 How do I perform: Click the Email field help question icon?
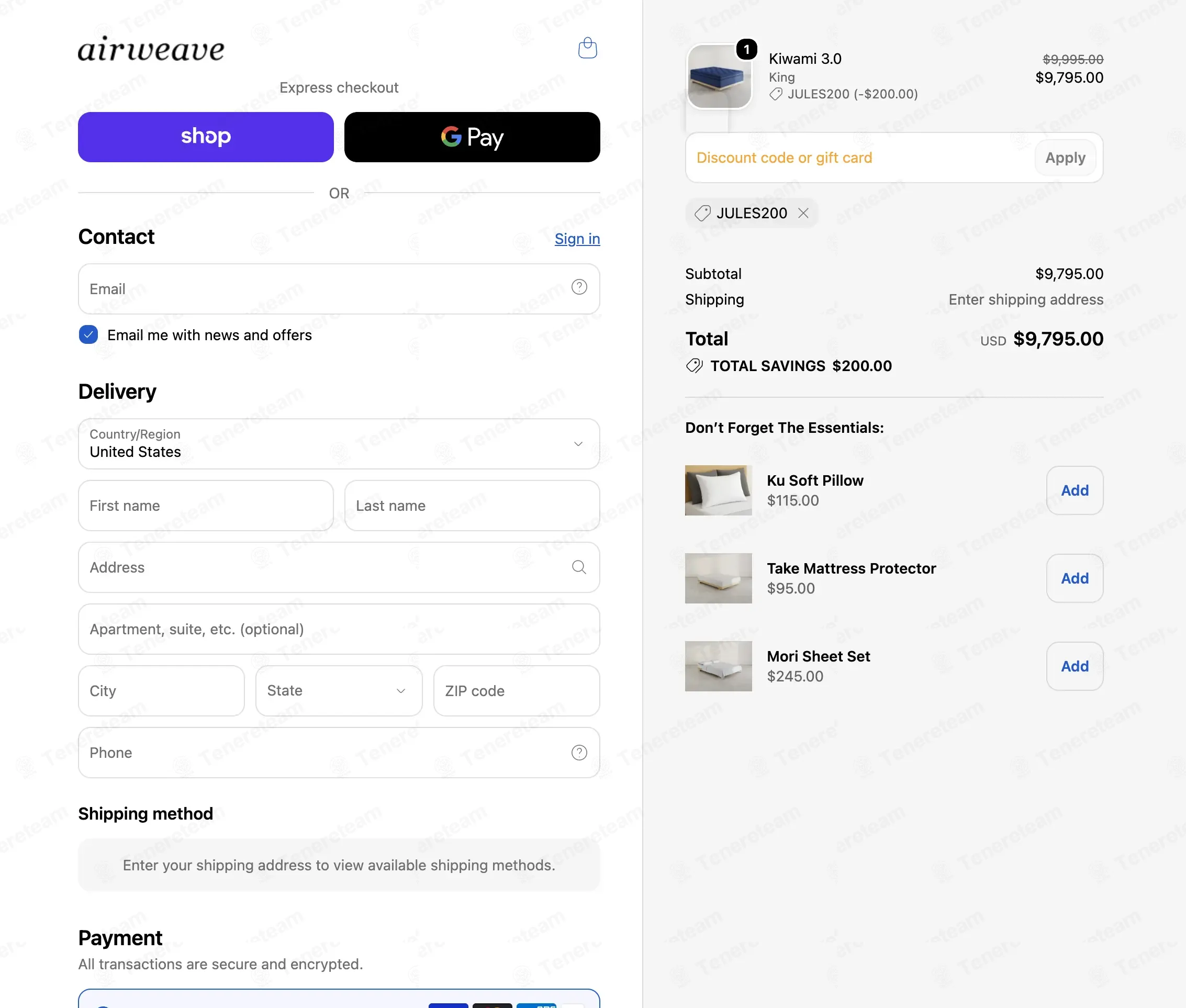[x=579, y=287]
